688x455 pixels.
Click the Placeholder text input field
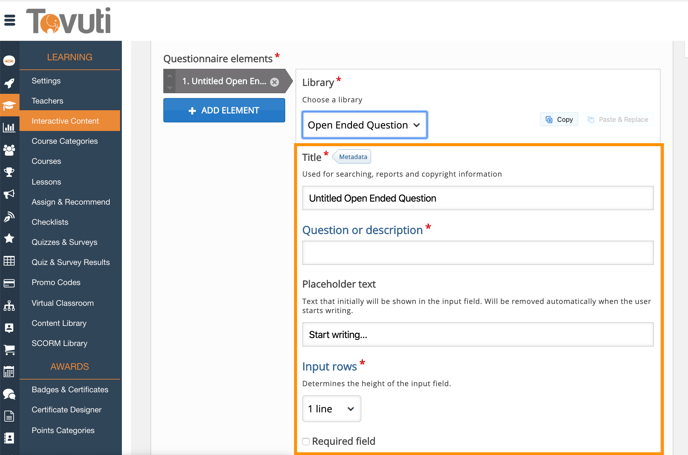click(477, 335)
